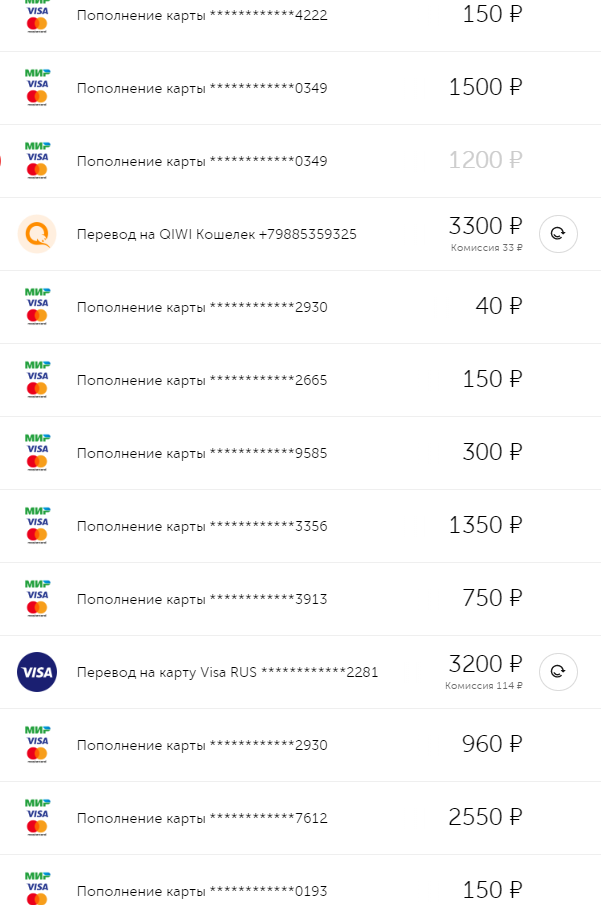
Task: Repeat the Visa RUS 3200 ₽ transfer
Action: pos(558,672)
